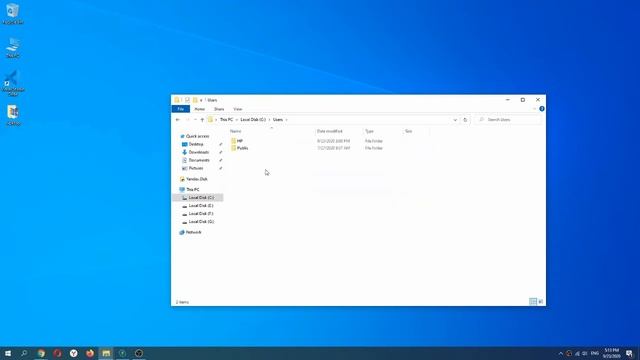Viewport: 640px width, 360px height.
Task: Switch to large icons view layout
Action: (x=540, y=302)
